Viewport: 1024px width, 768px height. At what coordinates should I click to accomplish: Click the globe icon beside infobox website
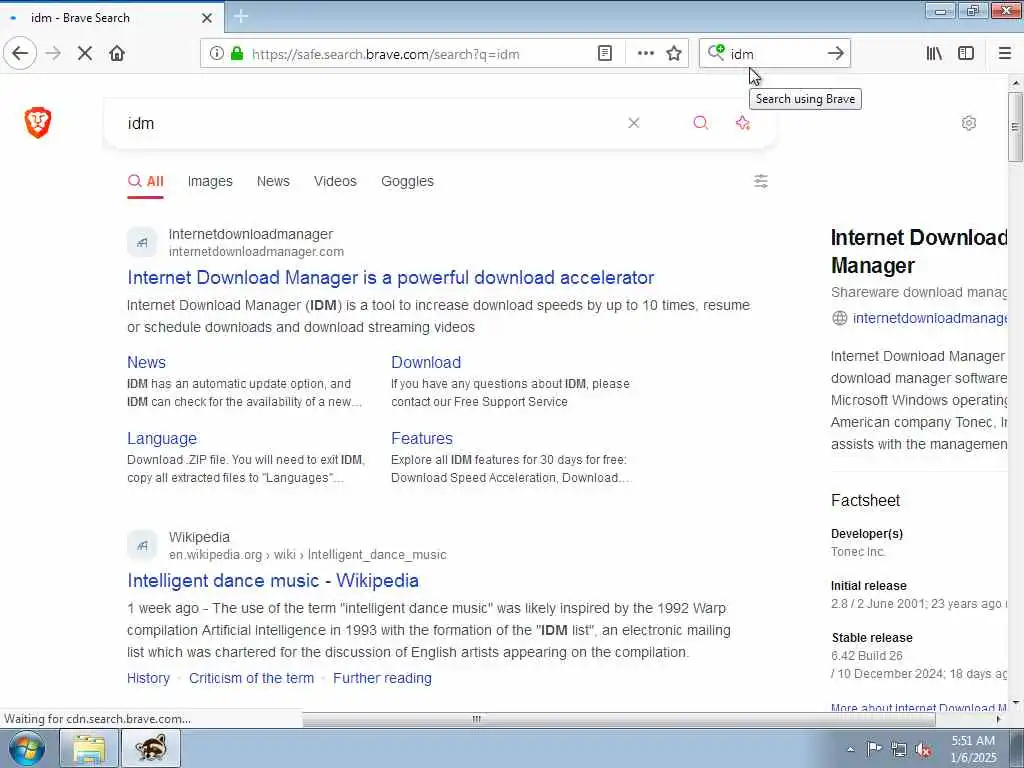pyautogui.click(x=839, y=318)
